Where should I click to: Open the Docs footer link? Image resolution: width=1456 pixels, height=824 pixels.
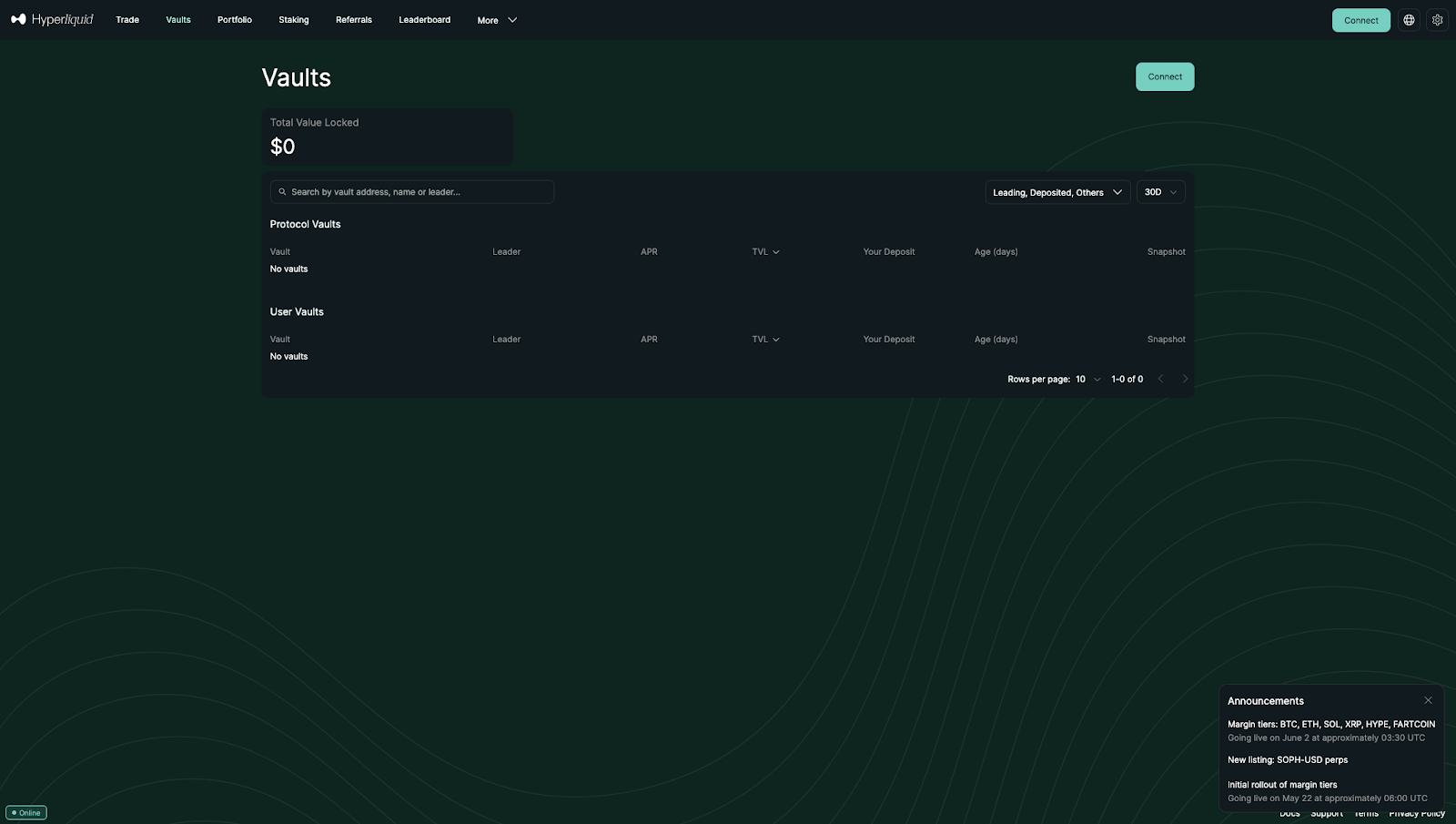tap(1289, 813)
